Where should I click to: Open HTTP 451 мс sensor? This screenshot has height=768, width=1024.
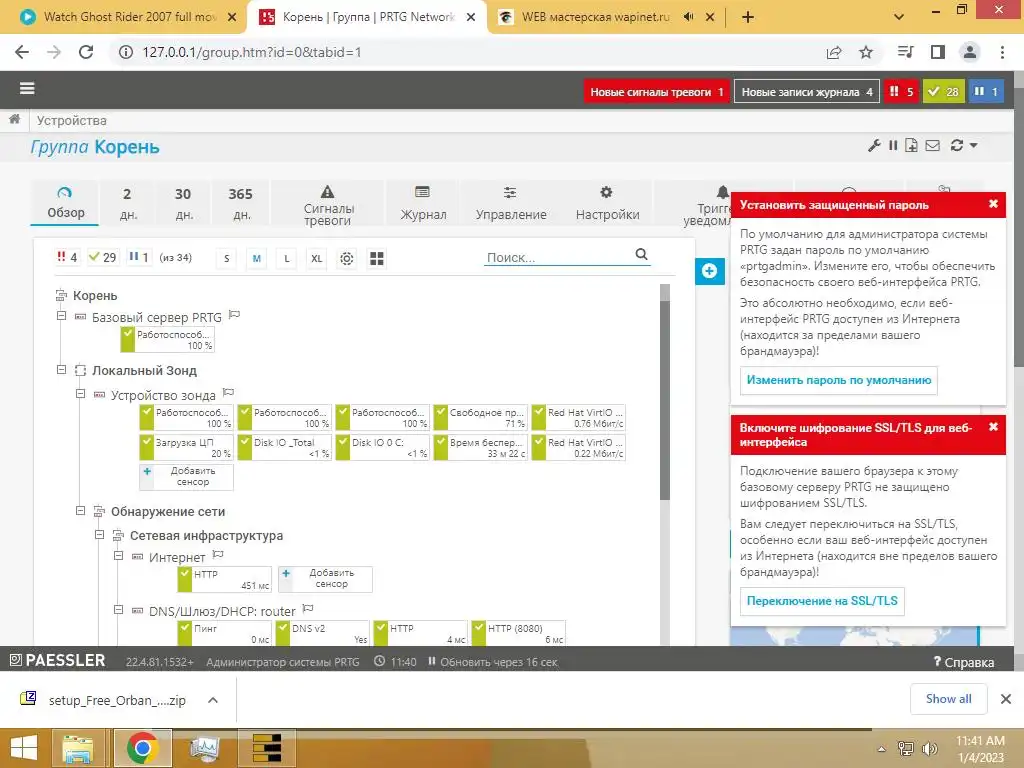224,579
